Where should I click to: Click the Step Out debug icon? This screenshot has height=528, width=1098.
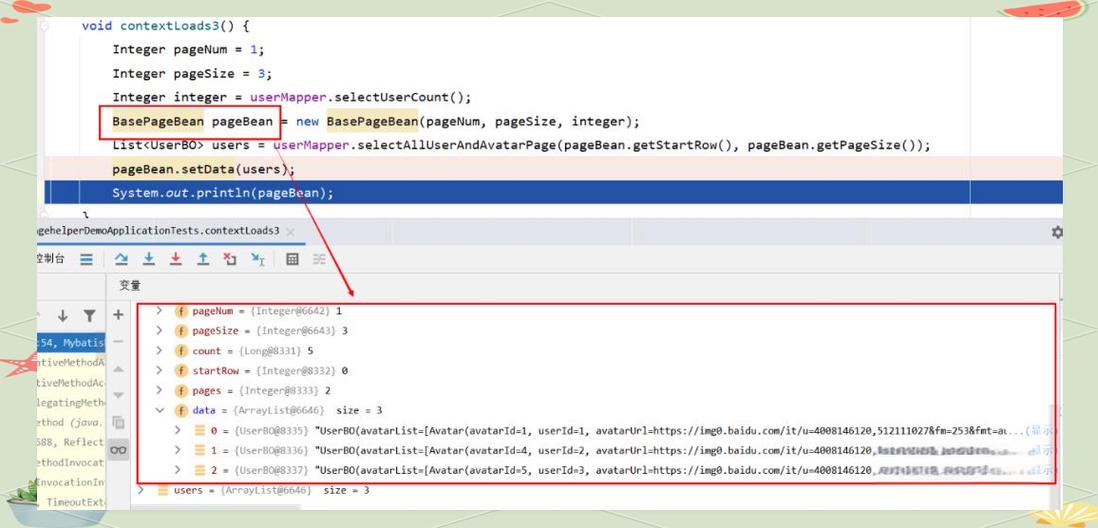203,259
